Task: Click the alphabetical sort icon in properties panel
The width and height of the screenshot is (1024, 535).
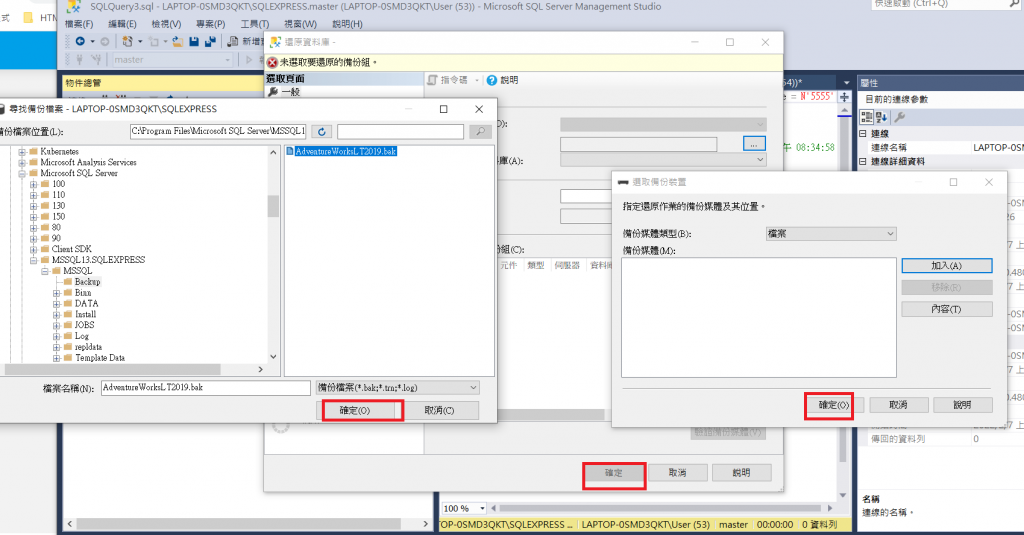Action: click(882, 117)
